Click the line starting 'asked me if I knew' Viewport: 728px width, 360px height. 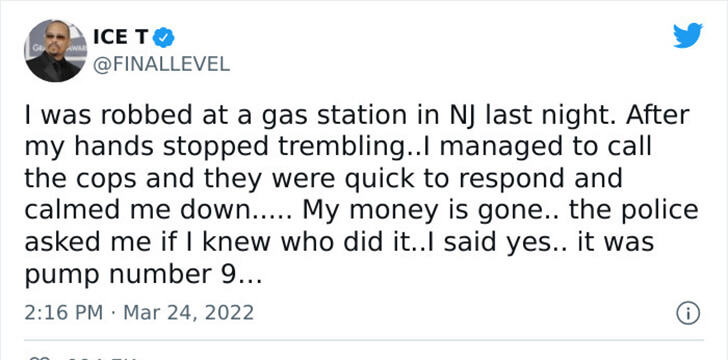coord(339,243)
